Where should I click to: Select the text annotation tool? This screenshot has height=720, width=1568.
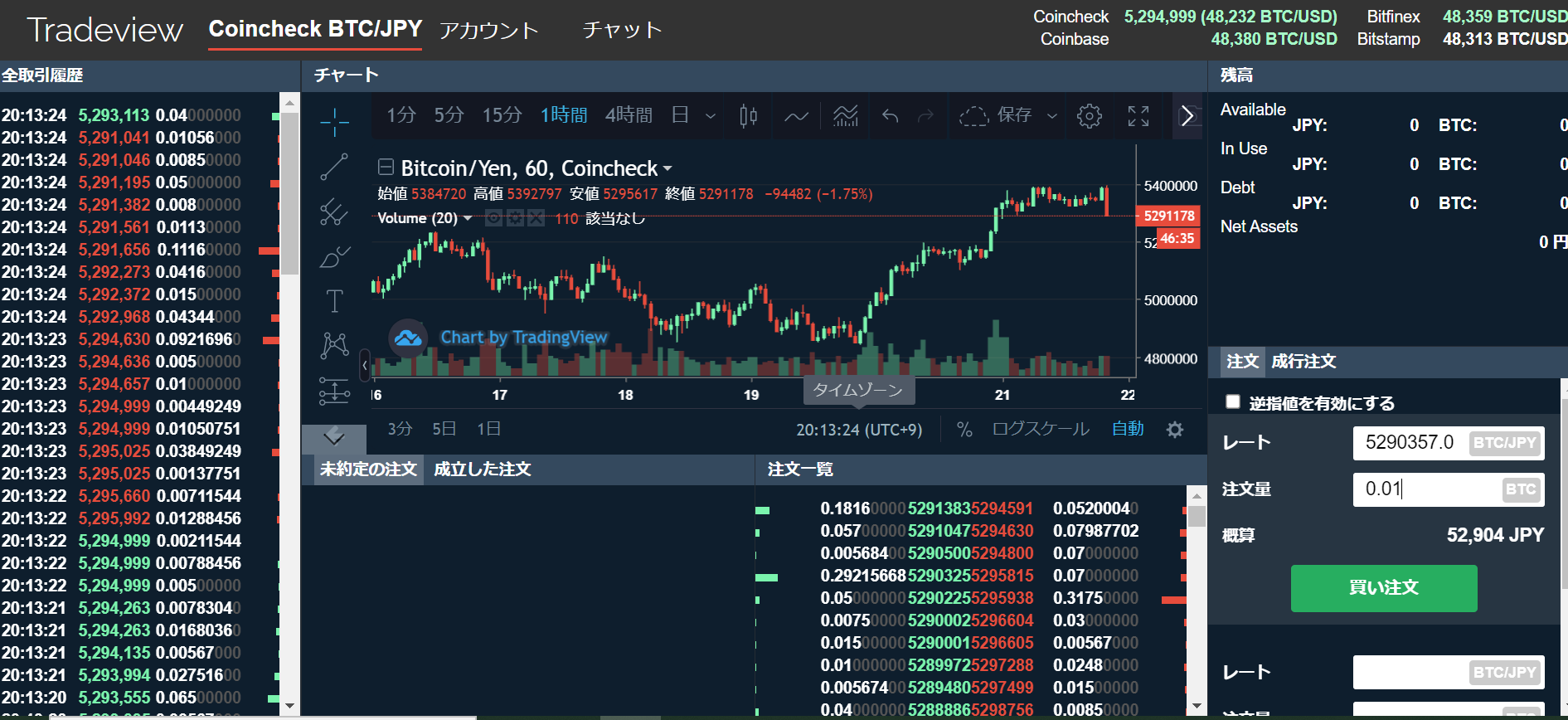[x=334, y=301]
